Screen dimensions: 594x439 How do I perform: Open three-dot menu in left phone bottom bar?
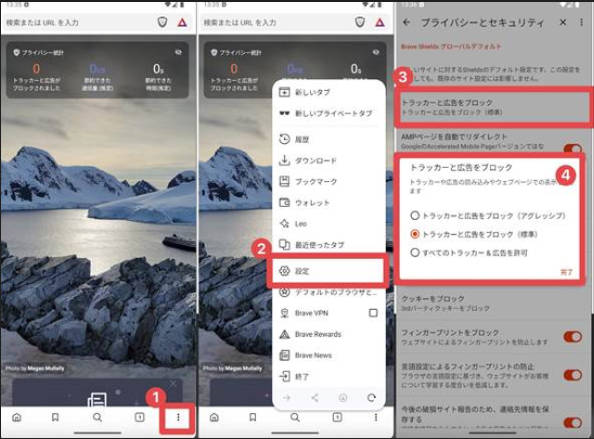click(178, 417)
